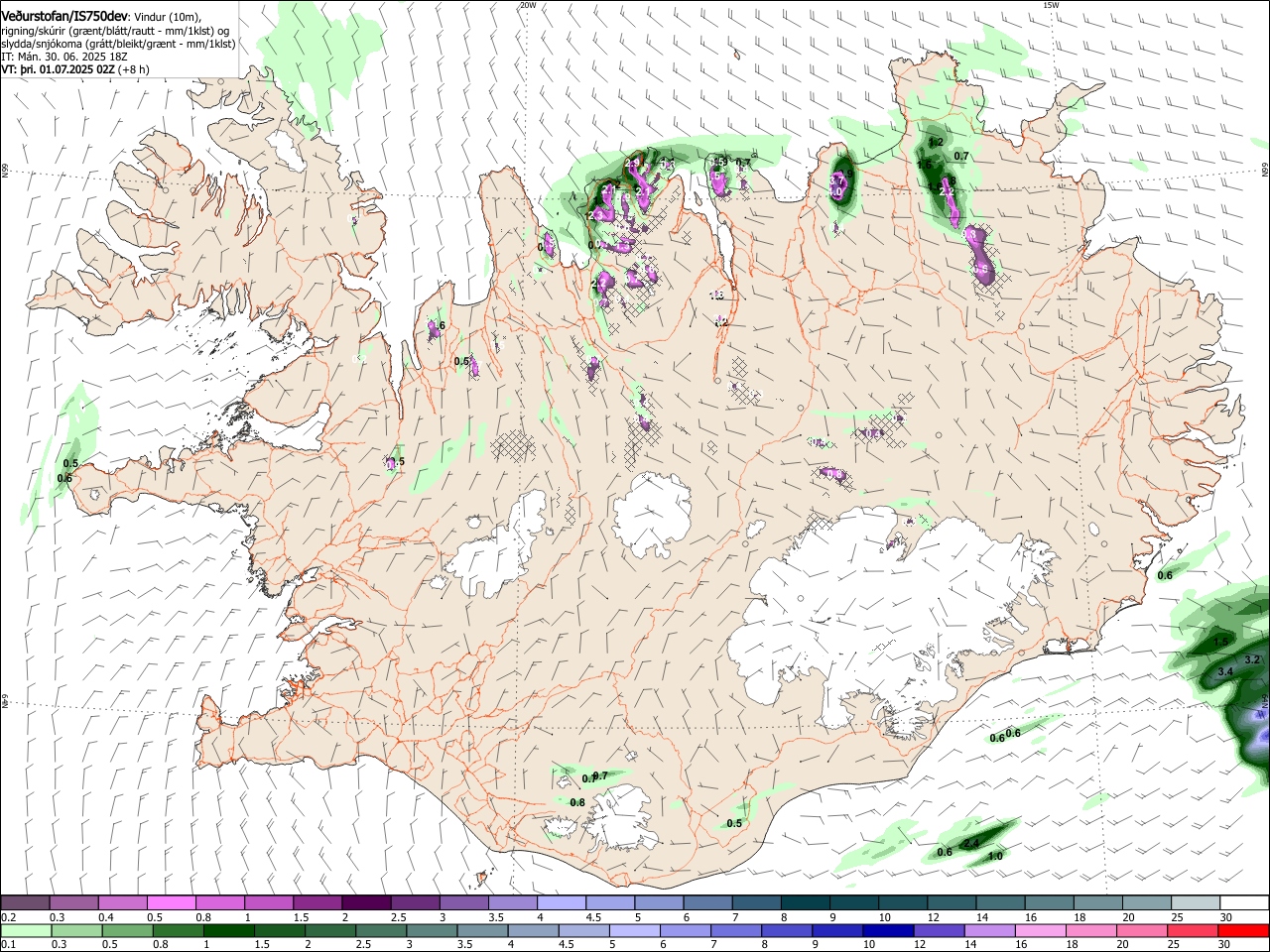The image size is (1270, 952).
Task: Select the darkest green 1 swatch in the lower legend row
Action: [228, 930]
